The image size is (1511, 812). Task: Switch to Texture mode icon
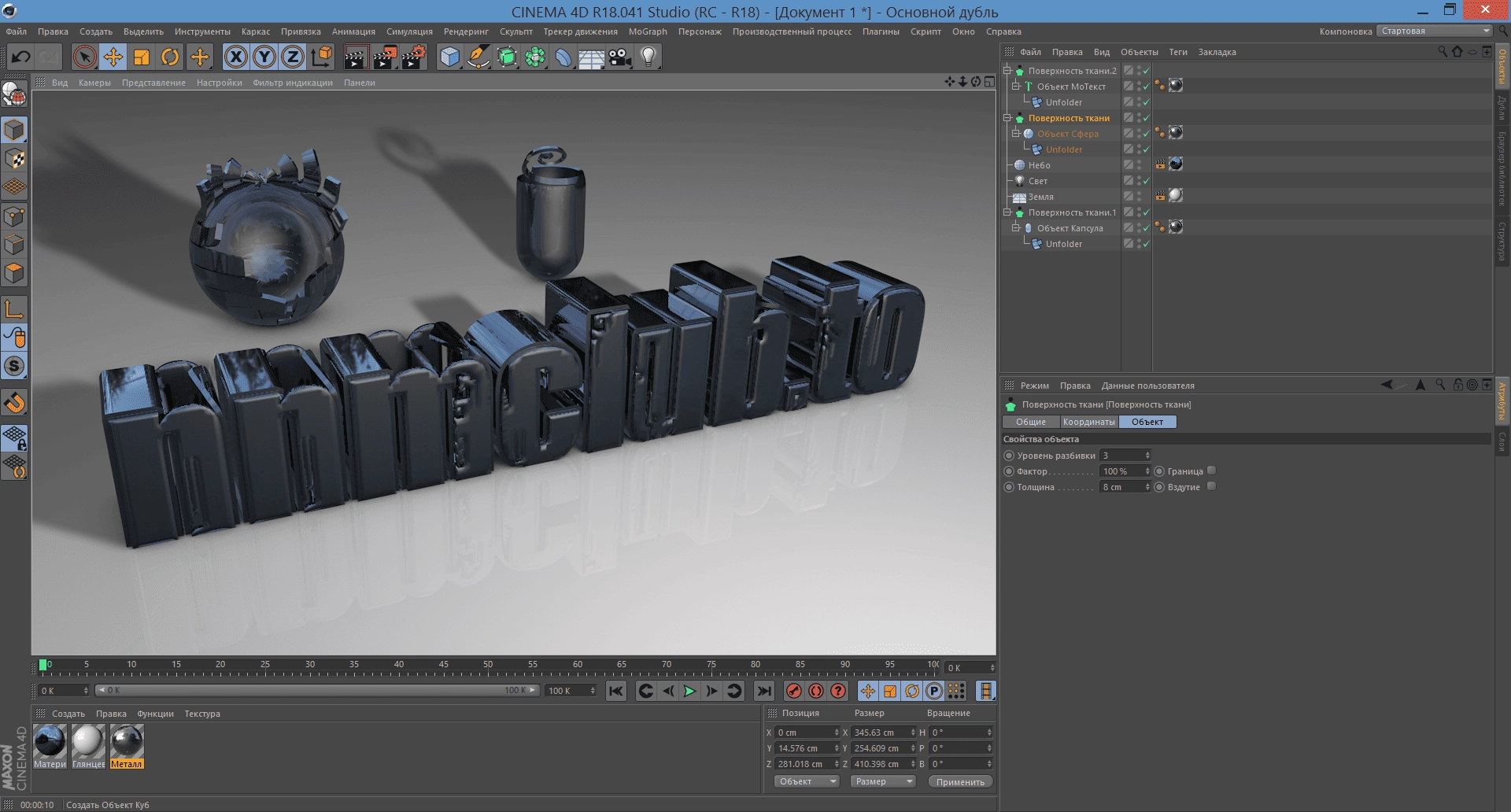[x=14, y=158]
